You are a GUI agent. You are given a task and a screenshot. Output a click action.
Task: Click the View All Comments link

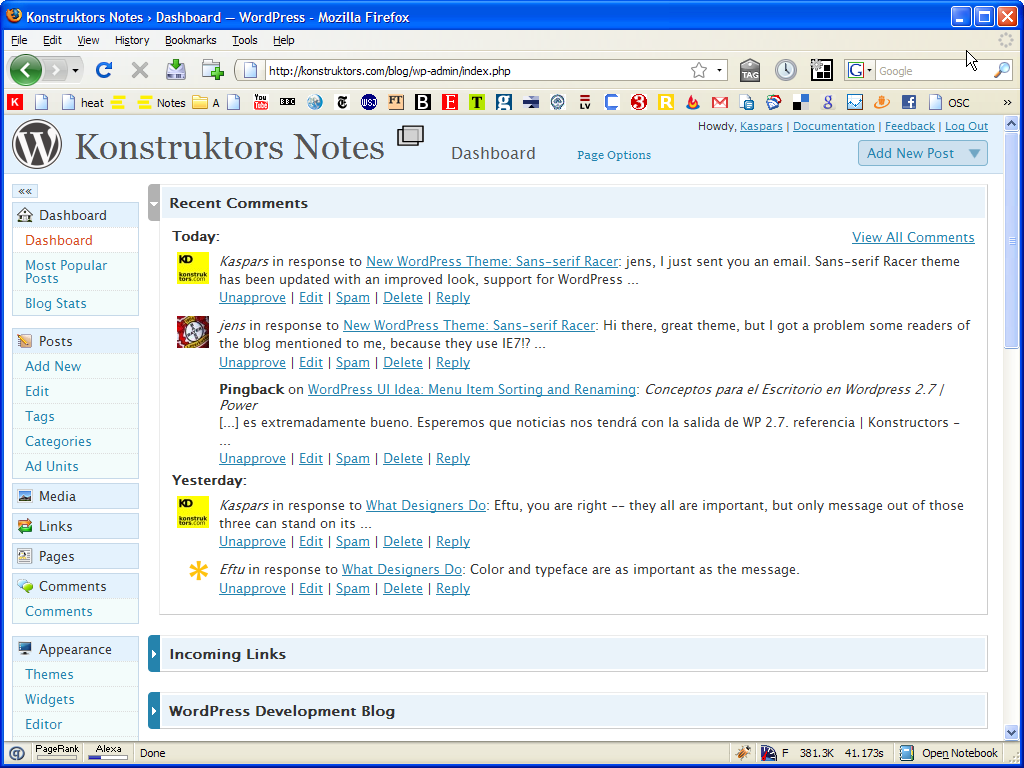pos(913,237)
